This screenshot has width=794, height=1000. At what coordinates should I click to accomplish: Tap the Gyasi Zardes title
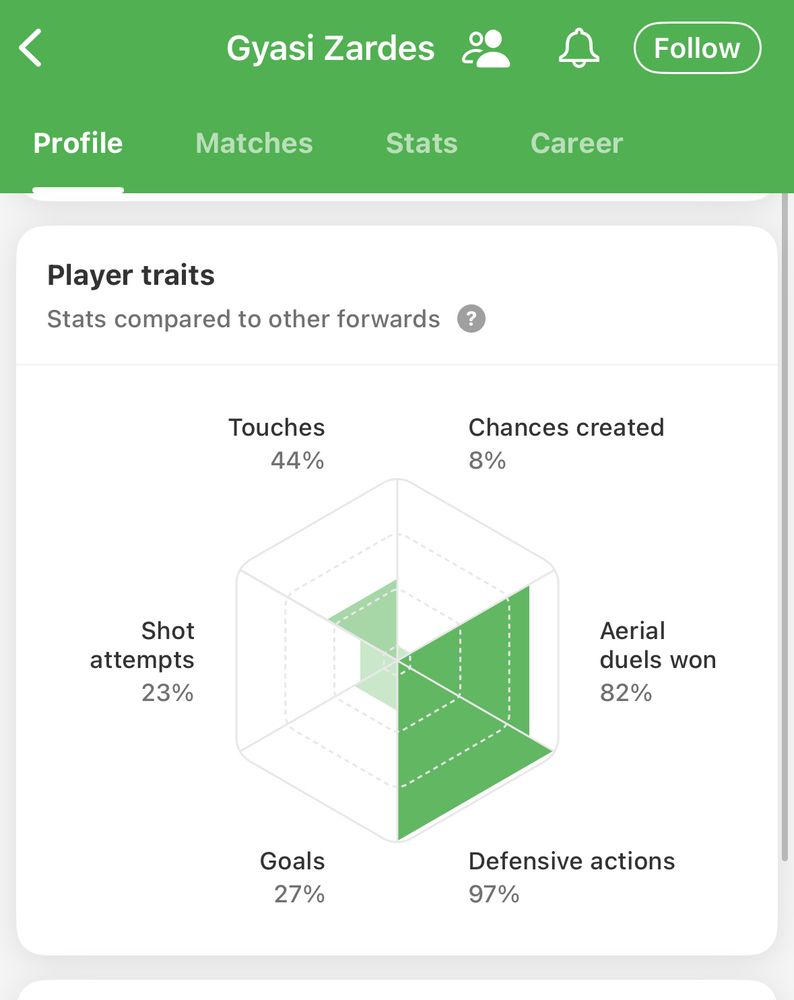pyautogui.click(x=331, y=48)
